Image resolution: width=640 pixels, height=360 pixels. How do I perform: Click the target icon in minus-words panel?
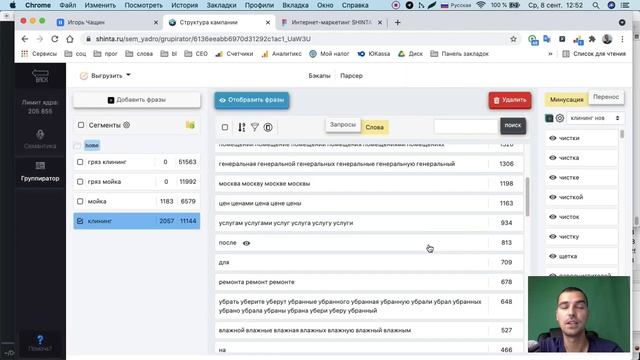560,118
